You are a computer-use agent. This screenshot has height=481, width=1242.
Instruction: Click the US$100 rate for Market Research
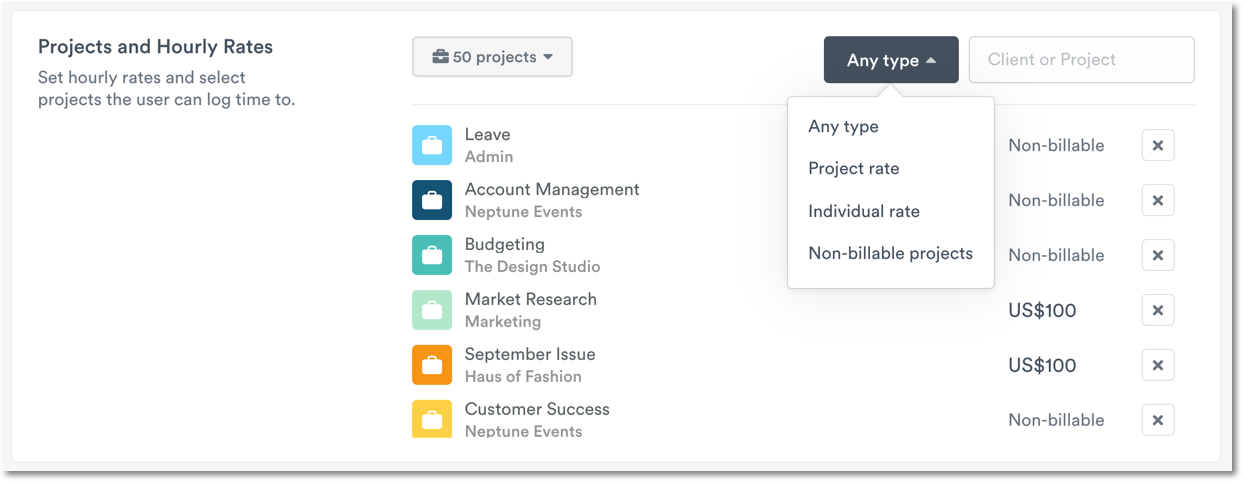tap(1042, 310)
